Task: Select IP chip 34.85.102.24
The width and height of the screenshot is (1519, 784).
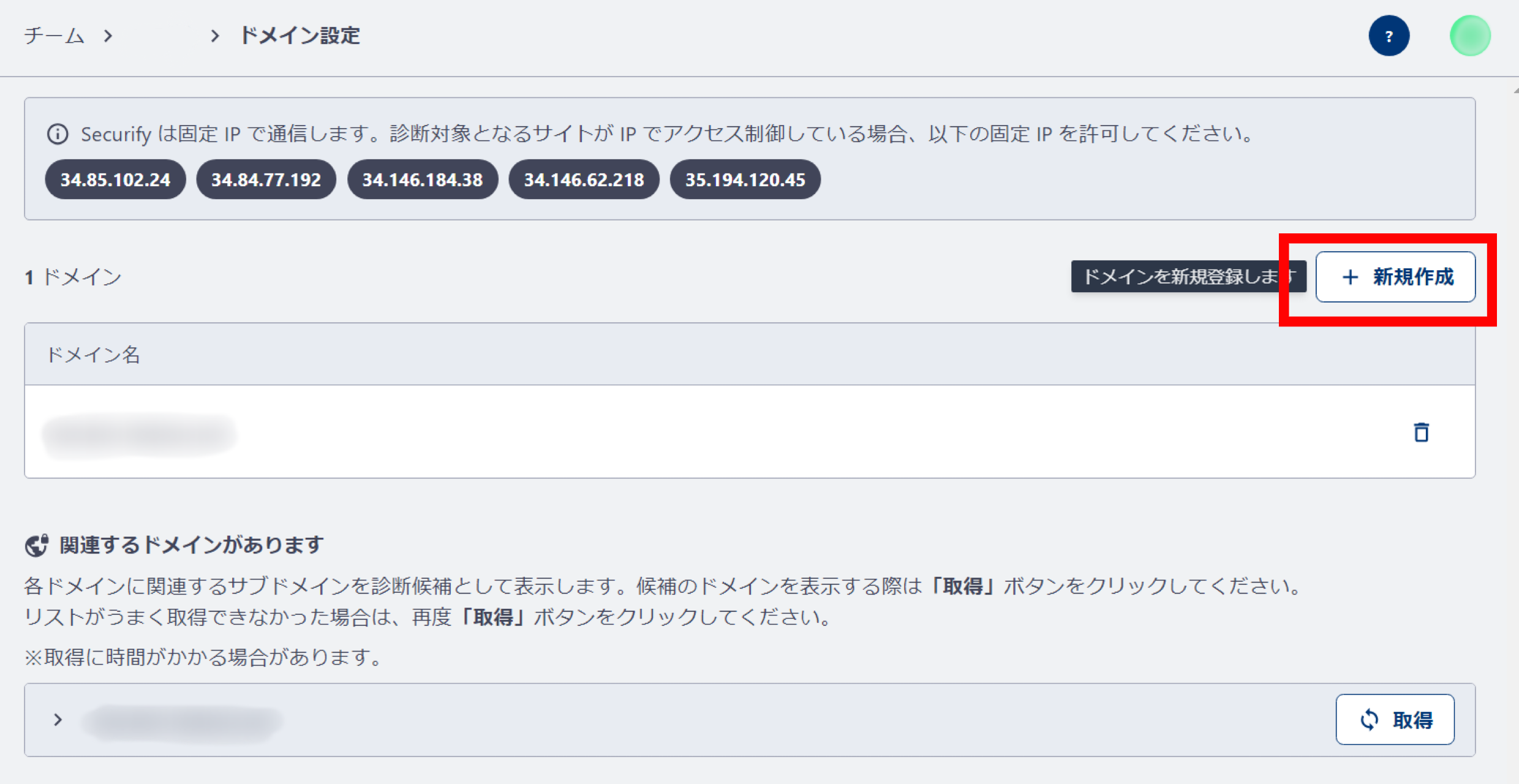Action: tap(115, 179)
